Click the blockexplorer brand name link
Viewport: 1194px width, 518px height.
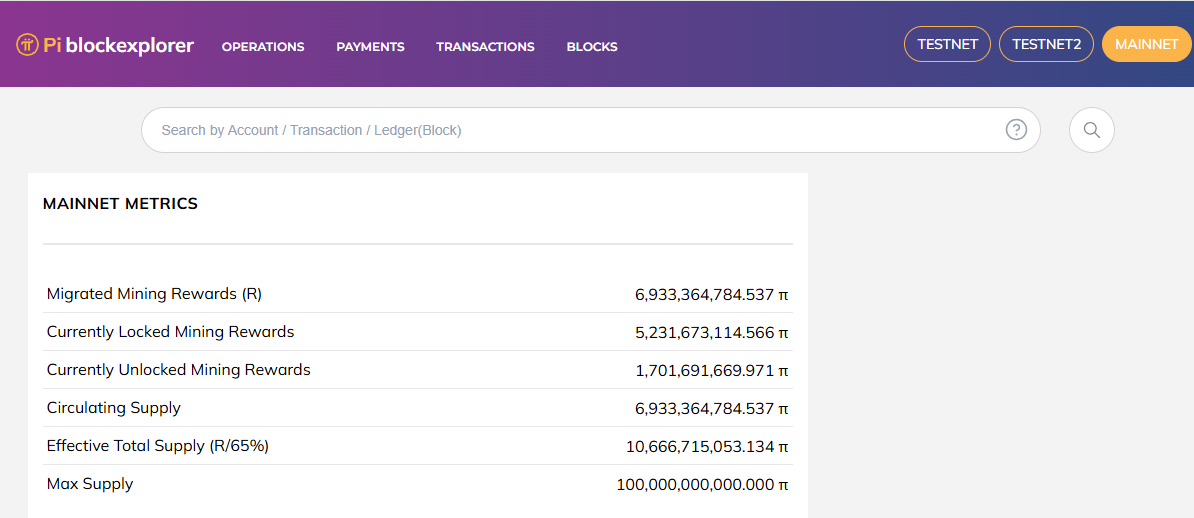129,45
